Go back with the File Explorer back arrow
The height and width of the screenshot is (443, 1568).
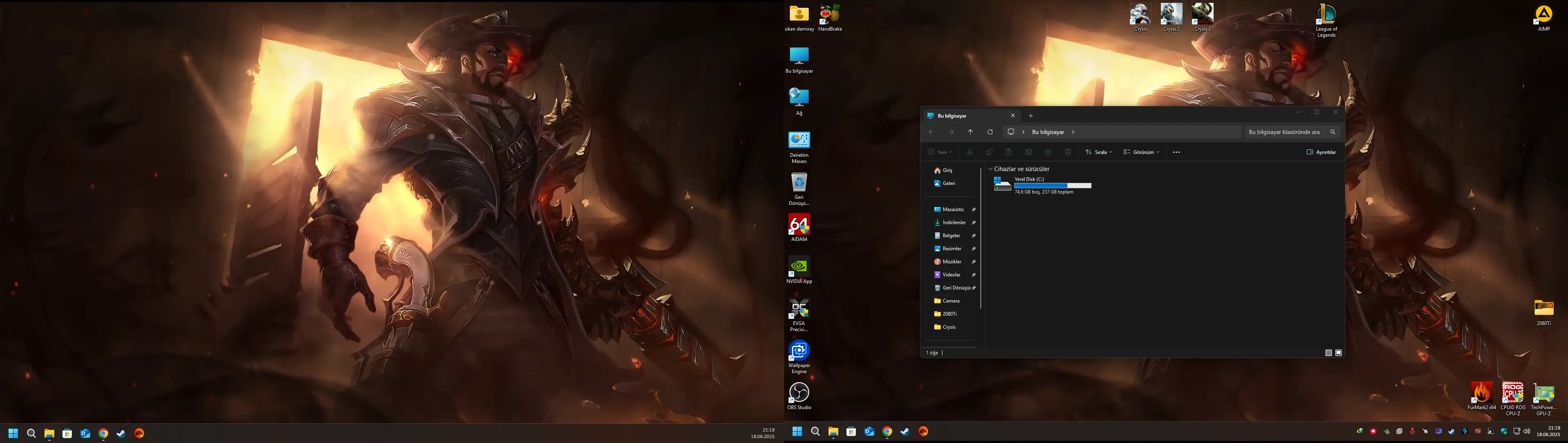click(x=931, y=132)
